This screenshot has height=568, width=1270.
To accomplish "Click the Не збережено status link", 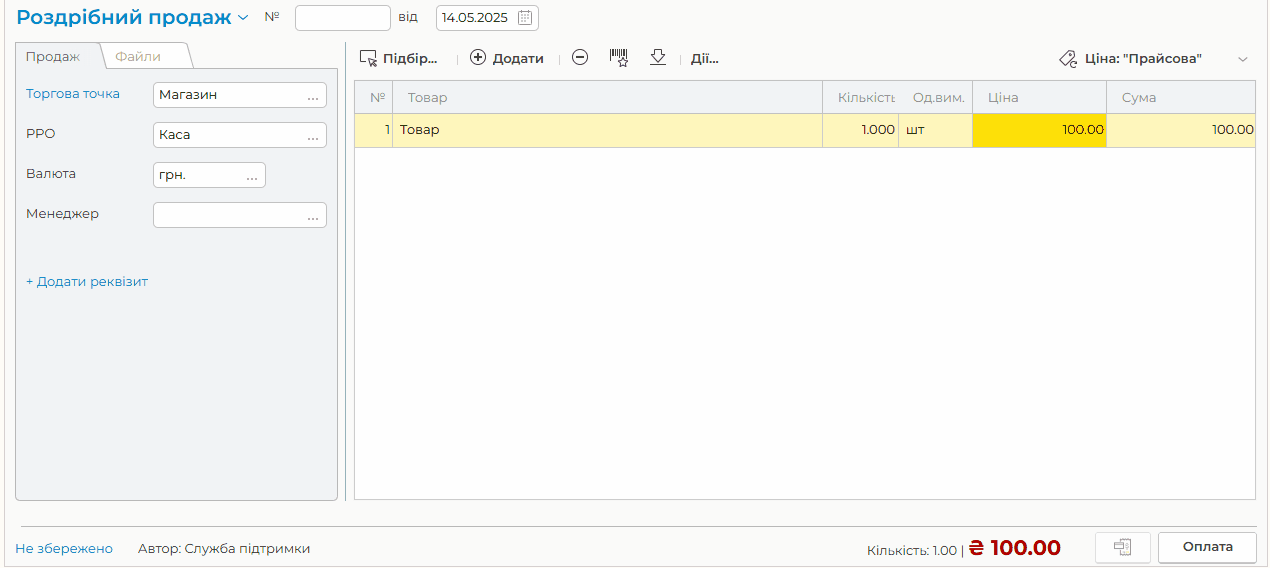I will coord(64,549).
